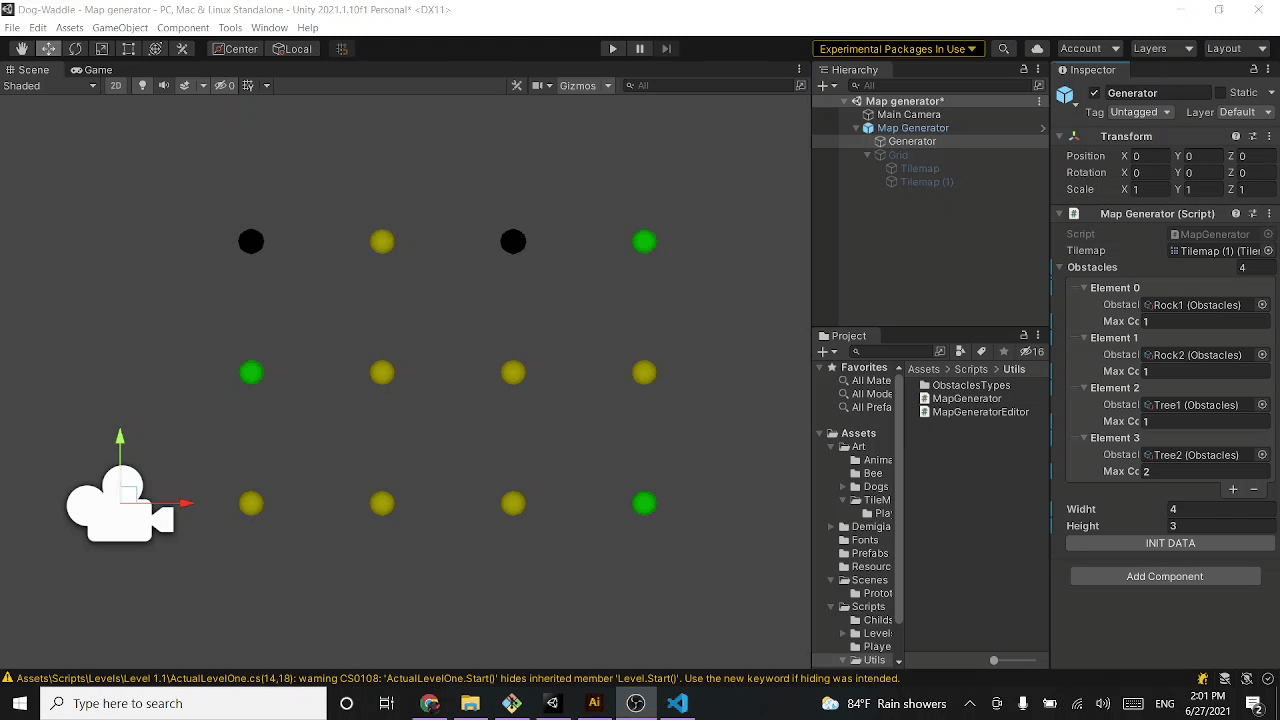Adjust the Project panel icon size slider
The width and height of the screenshot is (1280, 720).
[993, 661]
